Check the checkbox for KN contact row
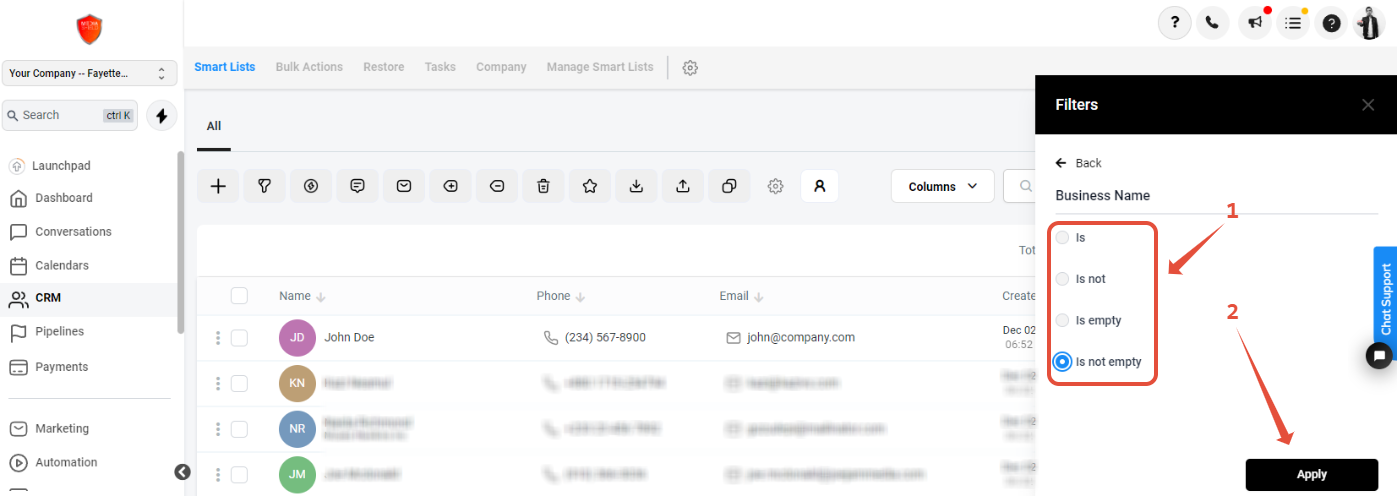Viewport: 1397px width, 496px height. pyautogui.click(x=239, y=383)
